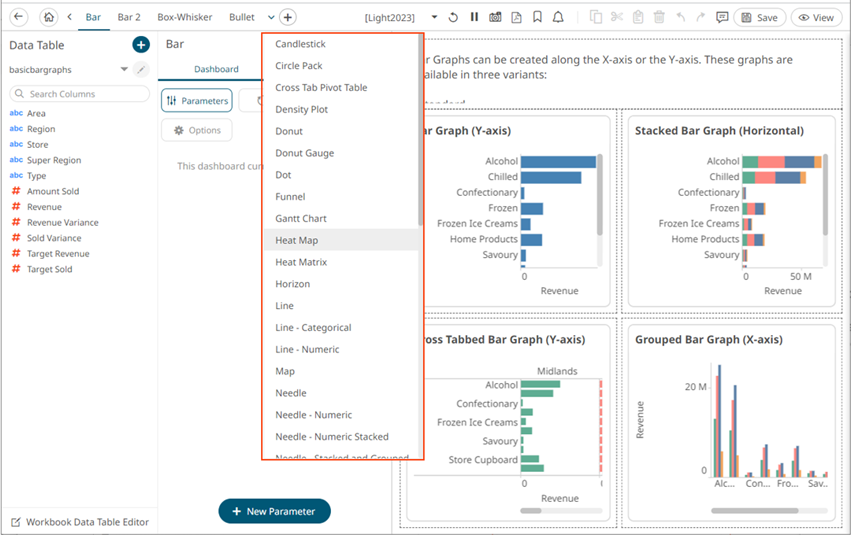Open the comments speech bubble icon
The height and width of the screenshot is (537, 853).
(x=722, y=18)
